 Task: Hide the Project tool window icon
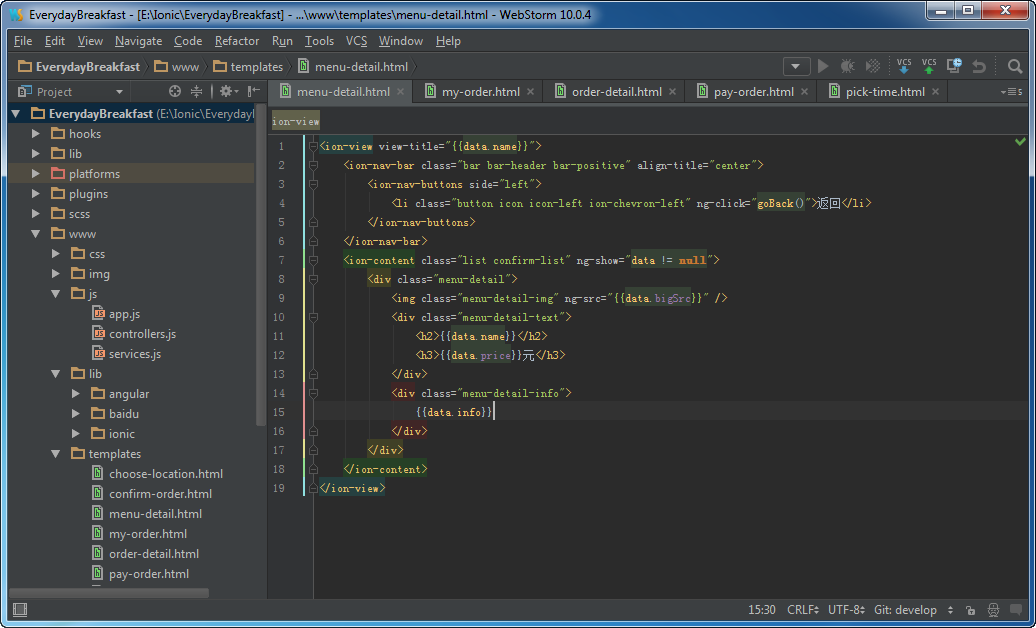pyautogui.click(x=254, y=91)
